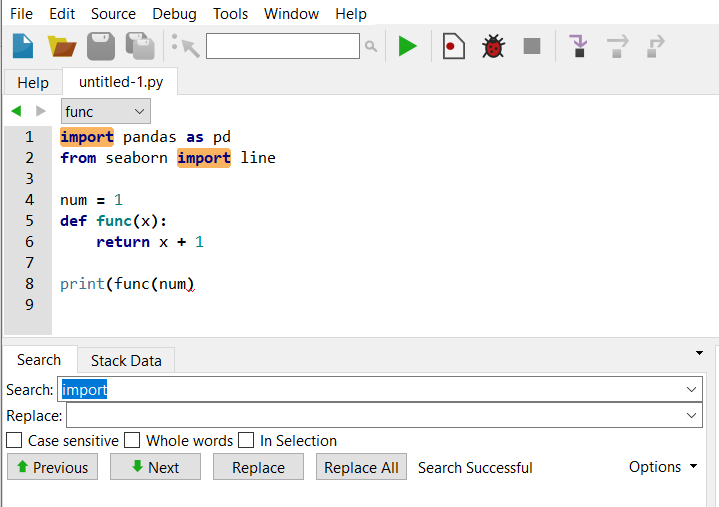Enable the Case sensitive checkbox
The image size is (719, 507).
(14, 440)
